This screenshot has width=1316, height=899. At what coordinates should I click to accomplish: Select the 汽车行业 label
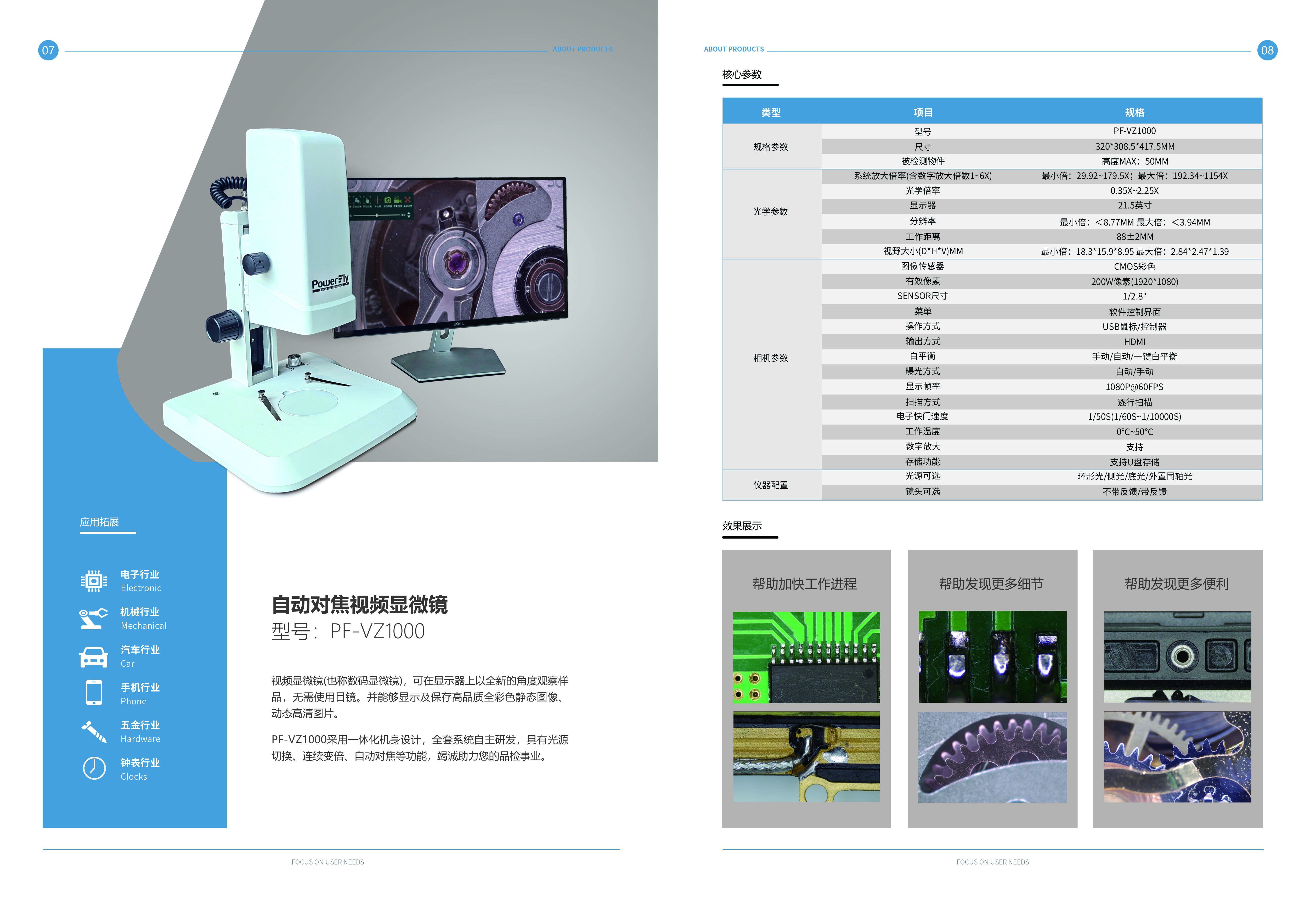pyautogui.click(x=140, y=650)
